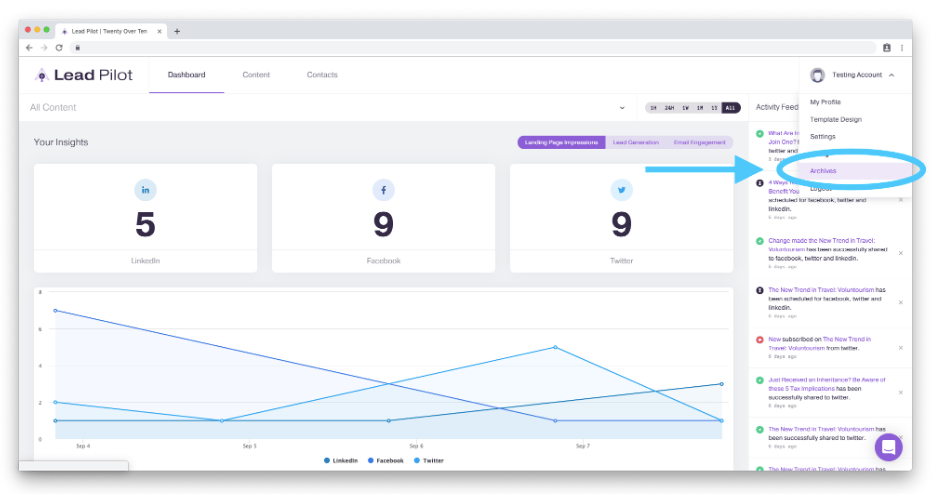Open Voluntourism link in shared to twitter entry

coord(821,429)
